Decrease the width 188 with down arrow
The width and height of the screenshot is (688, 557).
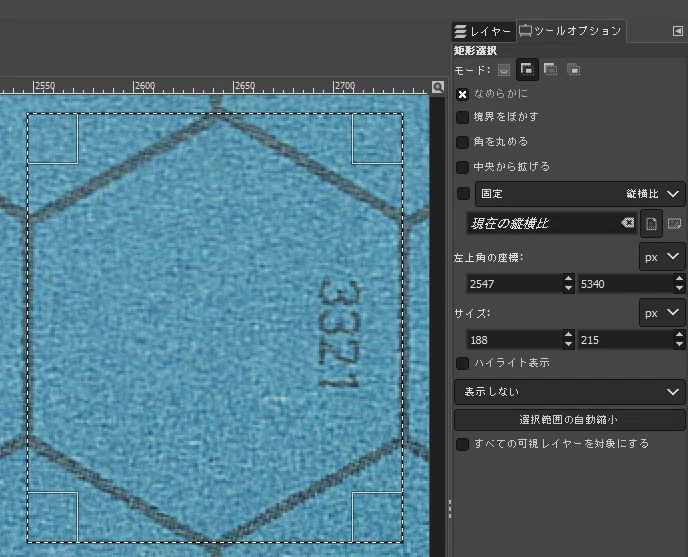pos(569,345)
